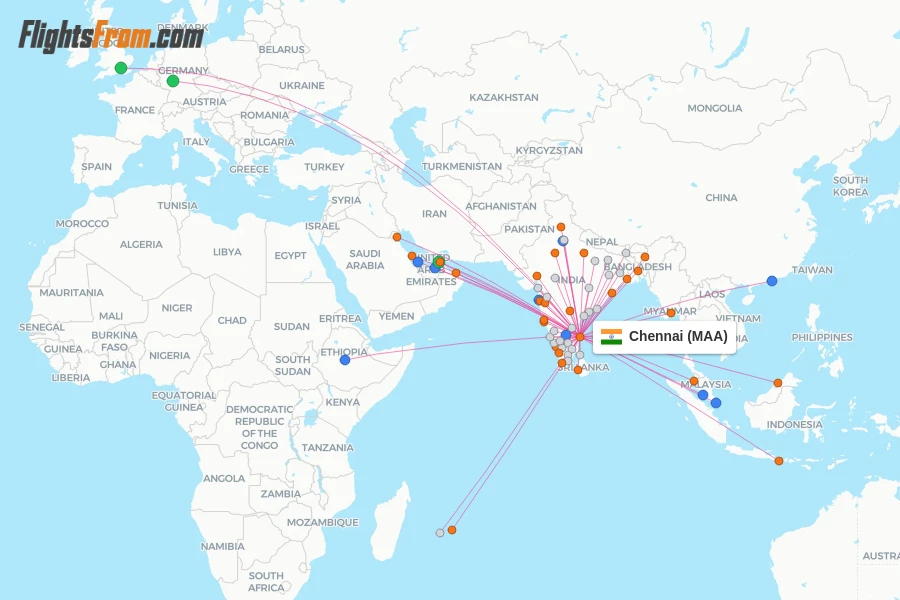Select gray marker in ocean east of Madagascar
The image size is (900, 600).
(440, 533)
